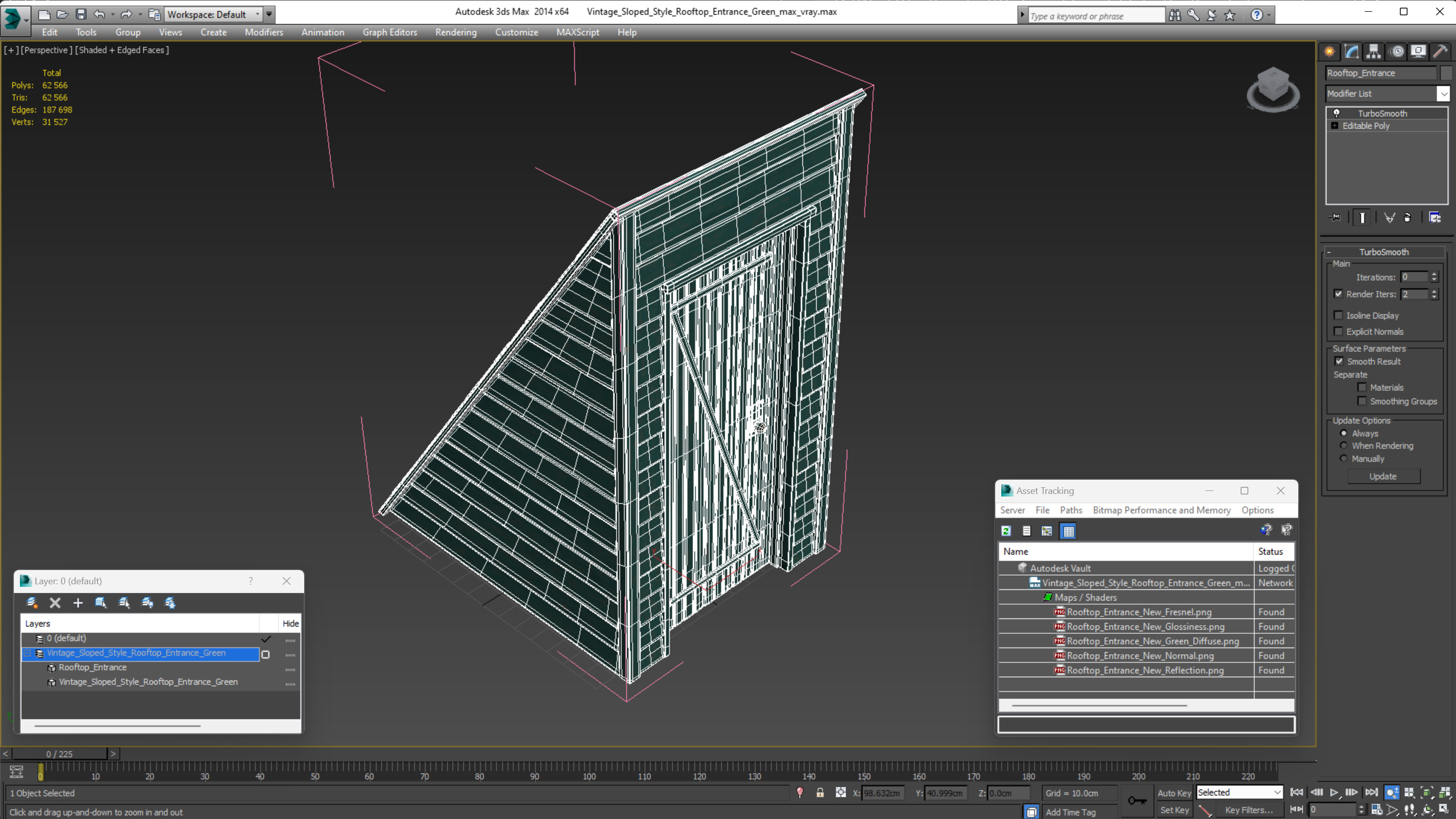
Task: Click Render Iters spinner arrows
Action: [x=1434, y=294]
